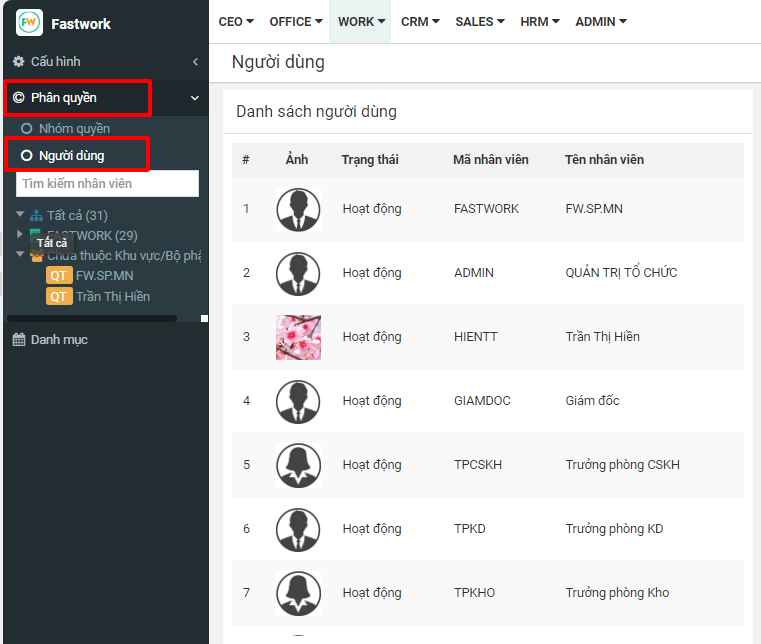Click employee code GIAMDOC in the list
This screenshot has height=644, width=761.
coord(482,401)
